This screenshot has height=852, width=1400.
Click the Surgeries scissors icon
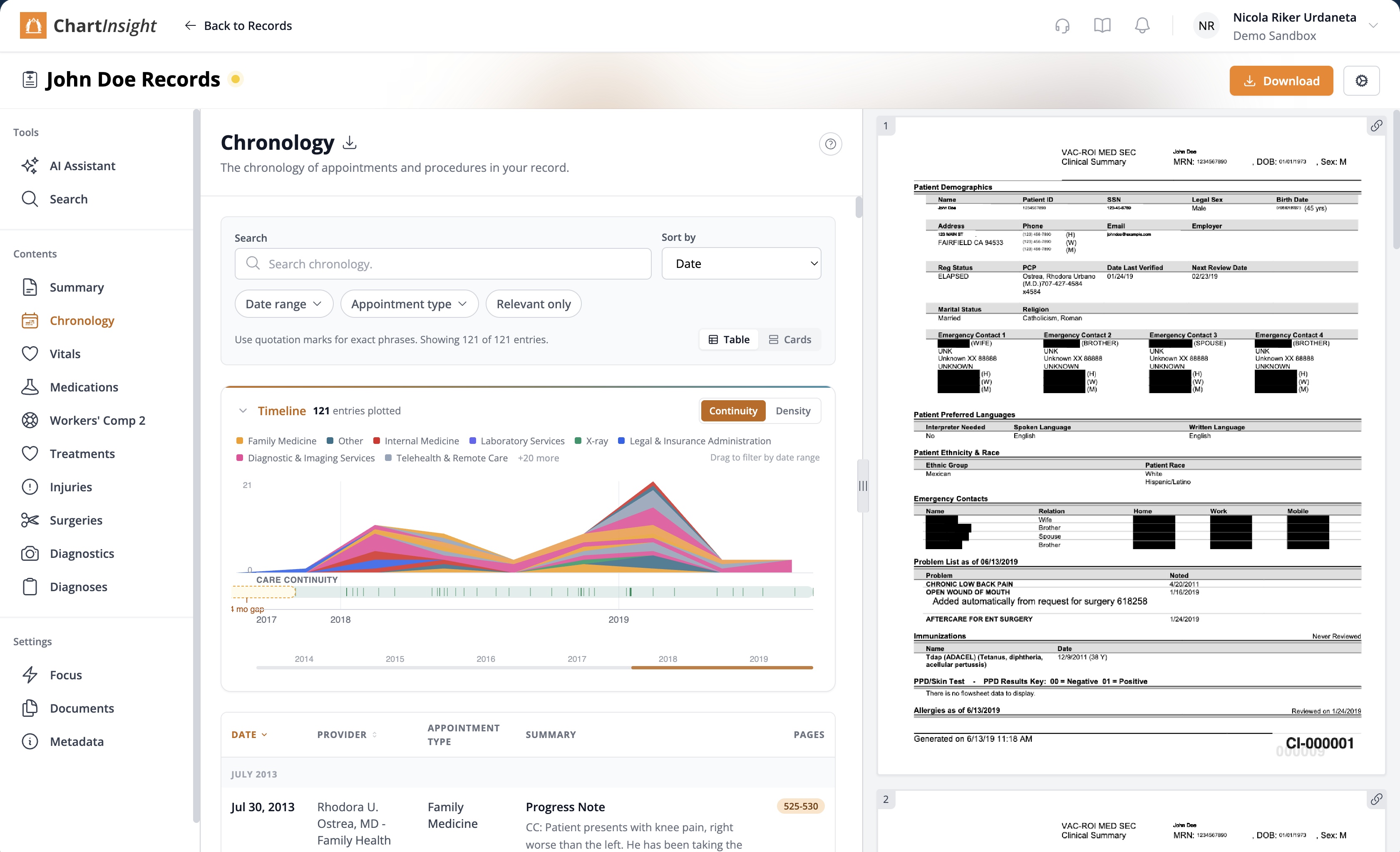pos(30,520)
